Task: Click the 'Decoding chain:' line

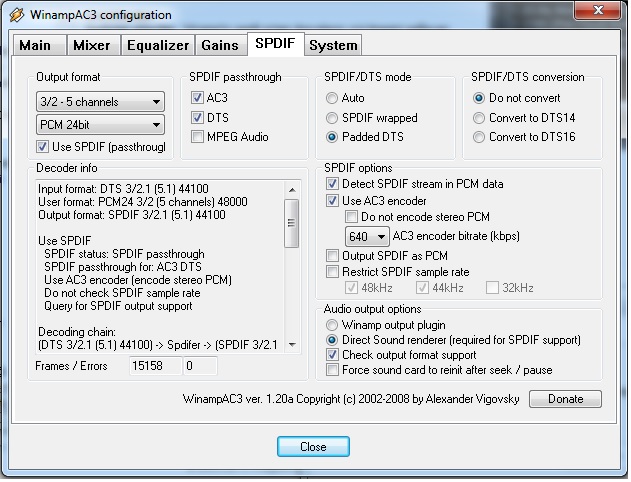Action: 77,332
